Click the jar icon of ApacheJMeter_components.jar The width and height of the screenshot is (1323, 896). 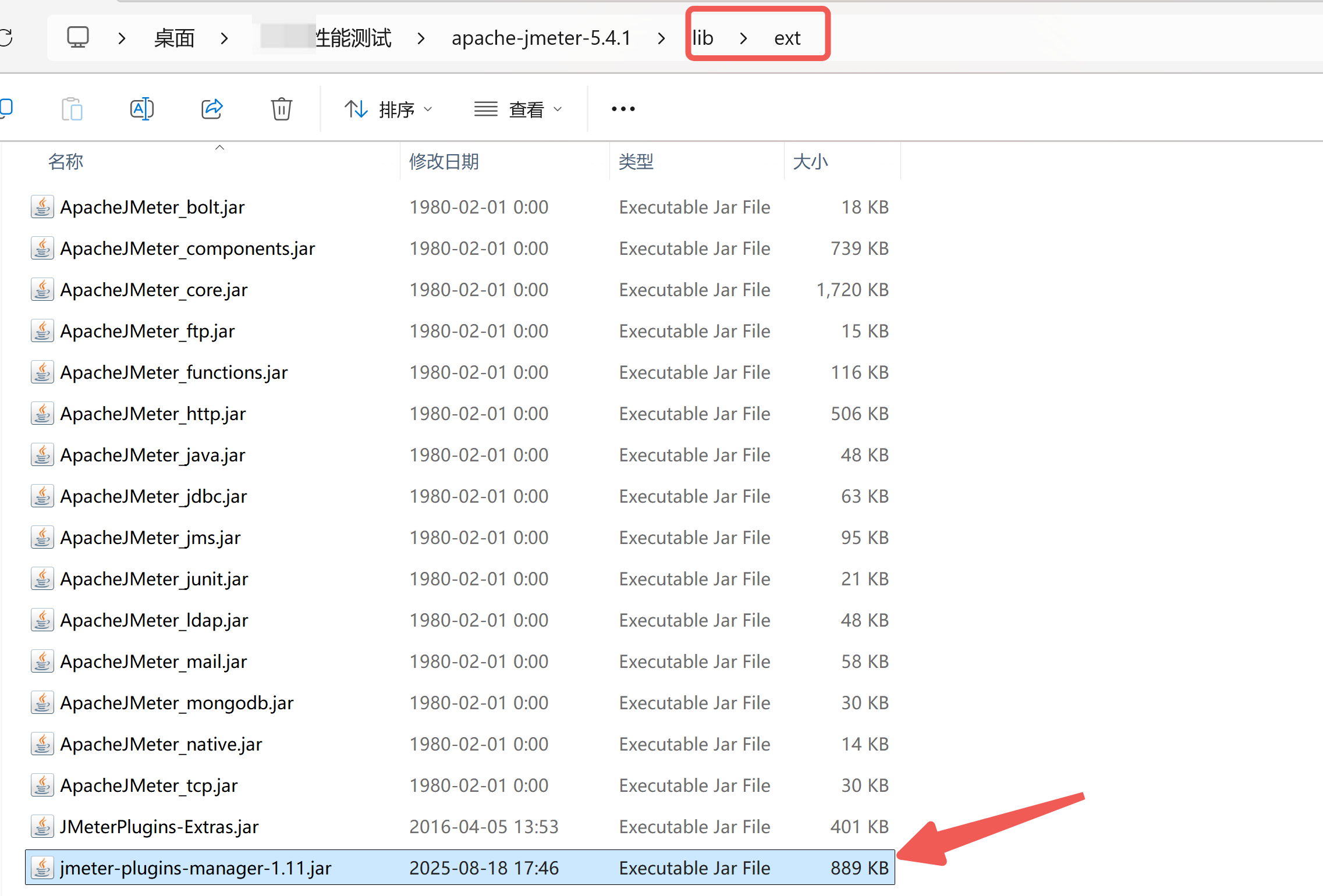click(x=42, y=248)
